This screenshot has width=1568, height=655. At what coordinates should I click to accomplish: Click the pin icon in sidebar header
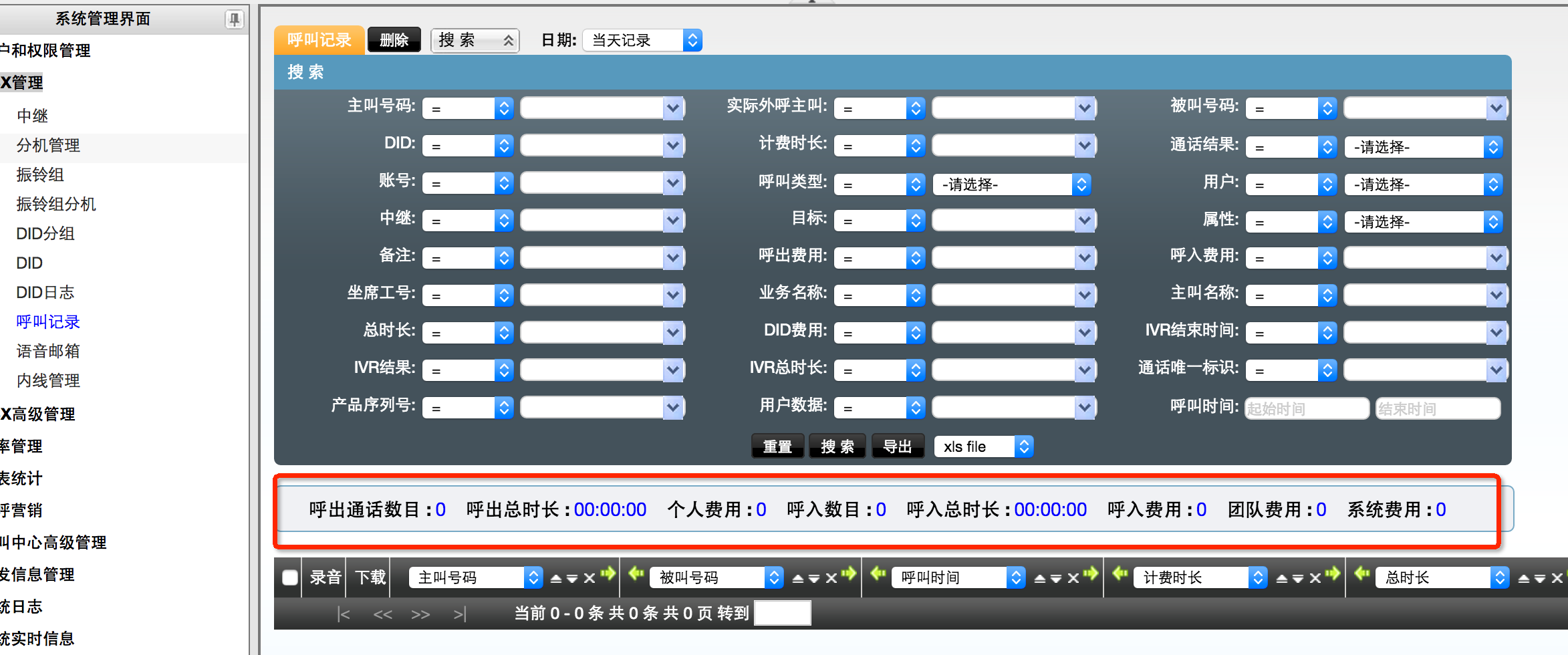234,19
